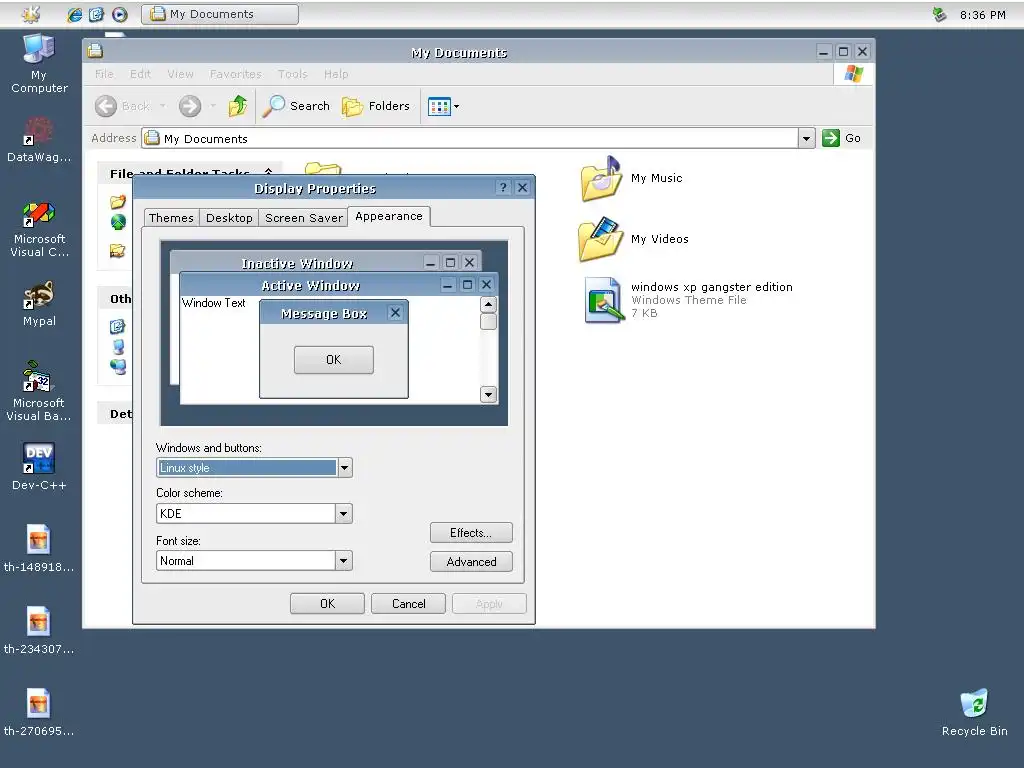
Task: Open the Search pane in My Documents
Action: [x=296, y=106]
